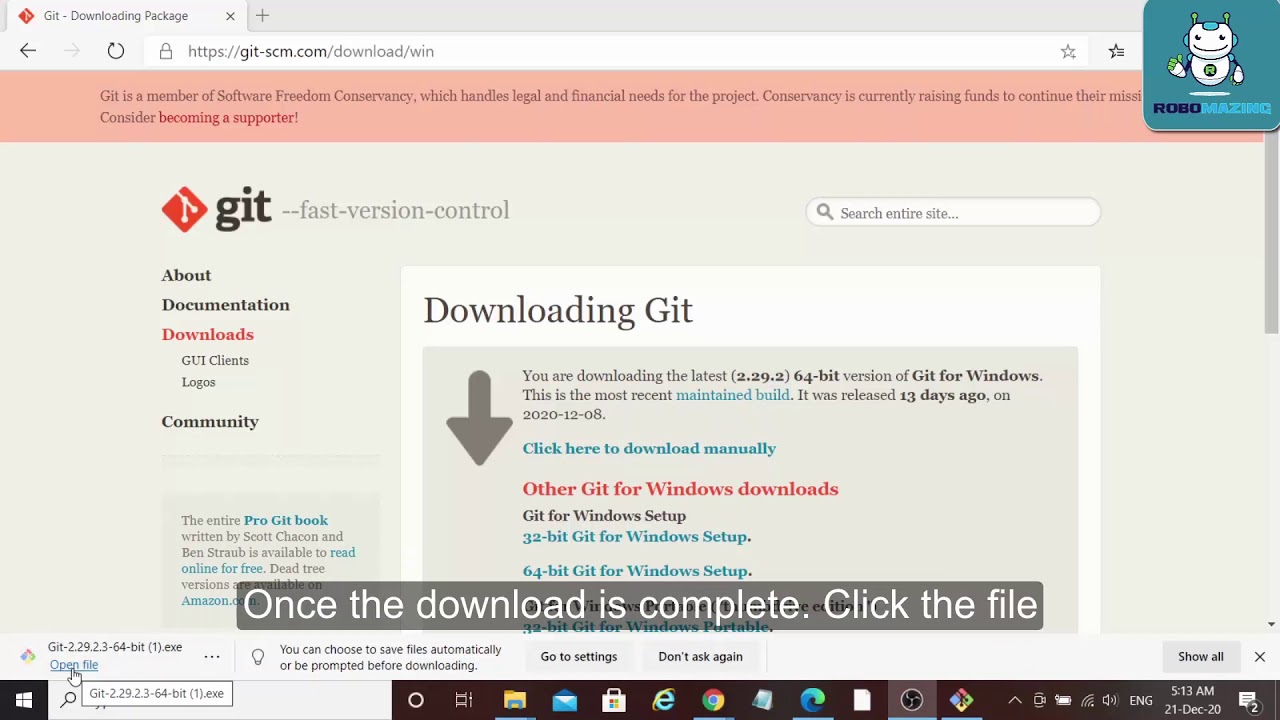Open the About section
This screenshot has width=1280, height=720.
click(x=186, y=275)
